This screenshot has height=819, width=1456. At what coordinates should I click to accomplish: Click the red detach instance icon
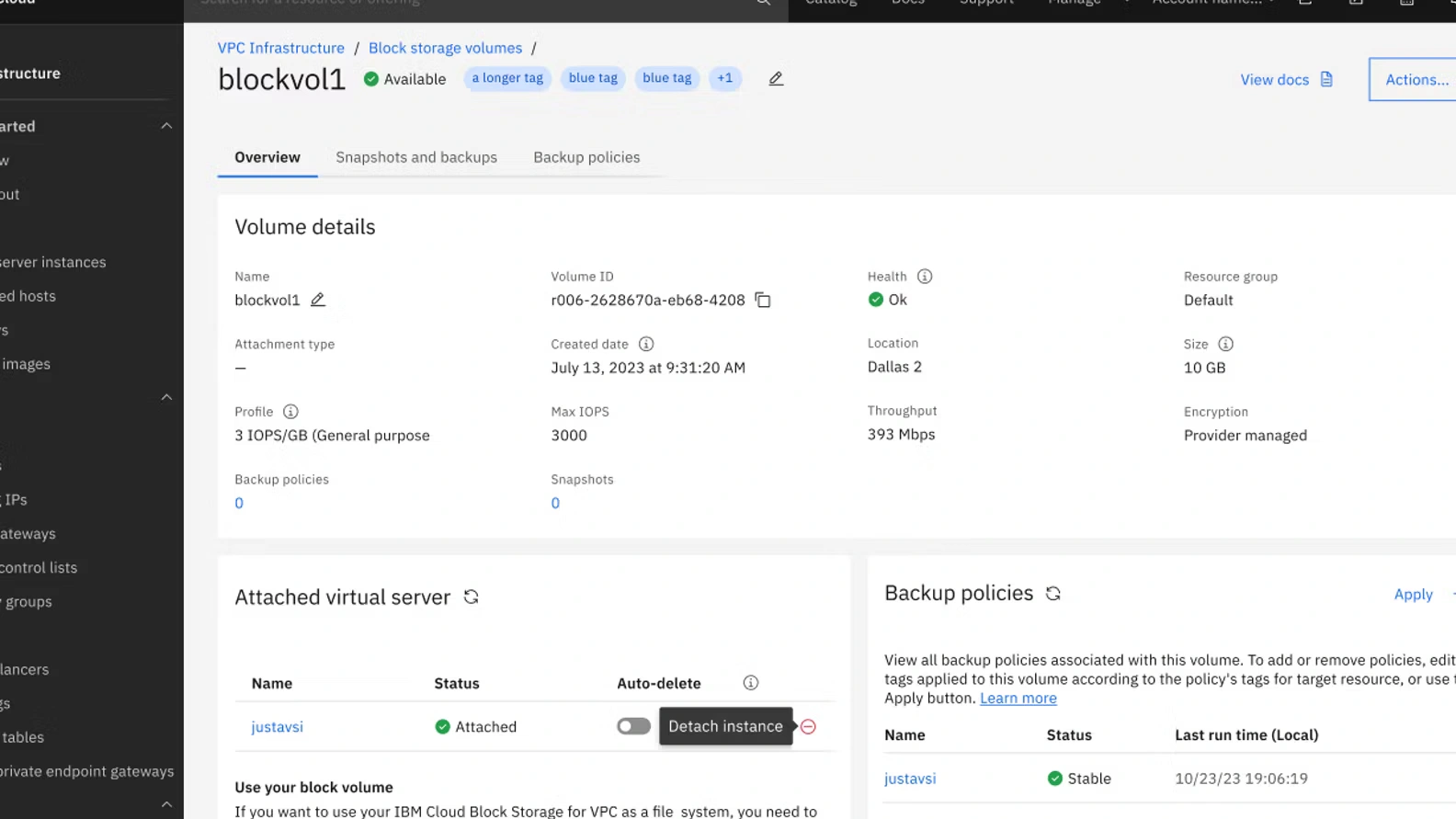[808, 727]
